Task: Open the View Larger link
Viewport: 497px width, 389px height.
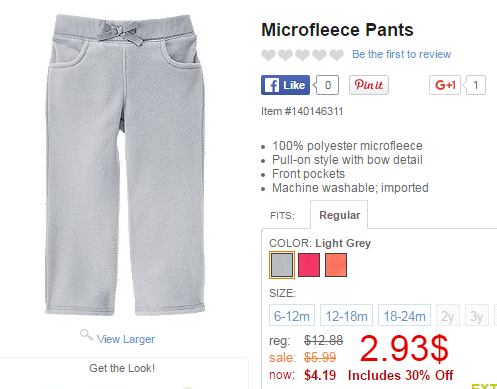Action: (126, 339)
